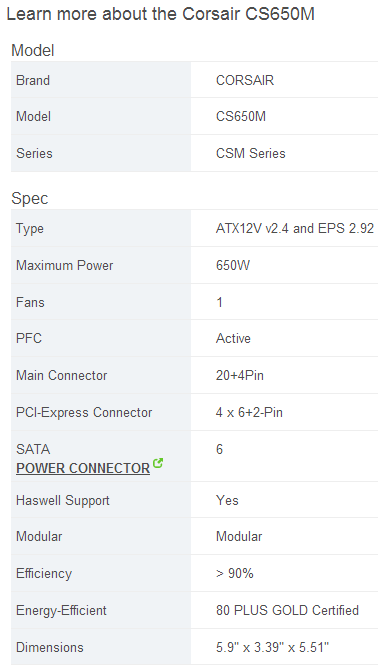The height and width of the screenshot is (667, 378).
Task: Click the > 90% efficiency value
Action: click(235, 573)
